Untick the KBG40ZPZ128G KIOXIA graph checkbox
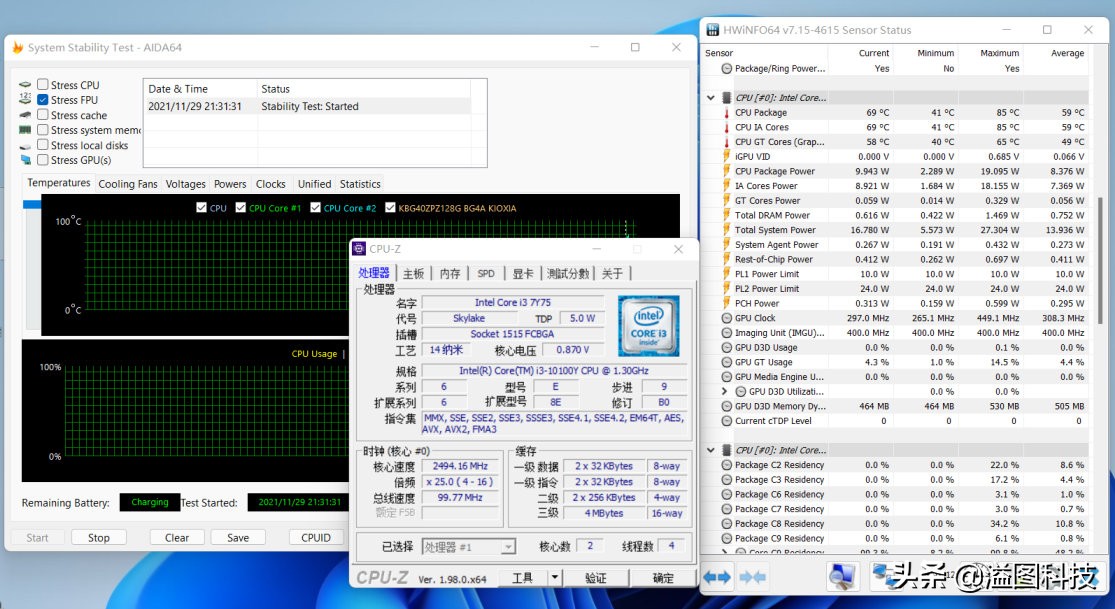Viewport: 1115px width, 609px height. [x=390, y=208]
